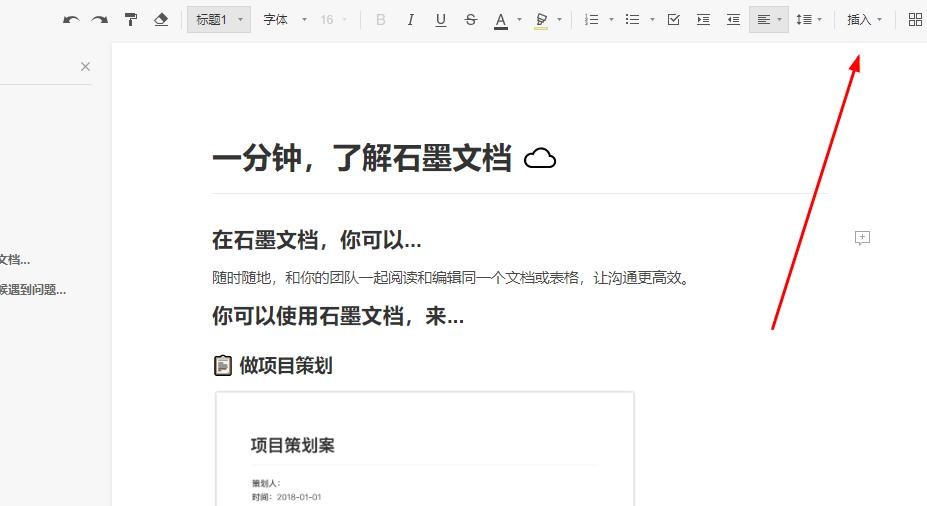Open the font size 16 dropdown

click(333, 20)
